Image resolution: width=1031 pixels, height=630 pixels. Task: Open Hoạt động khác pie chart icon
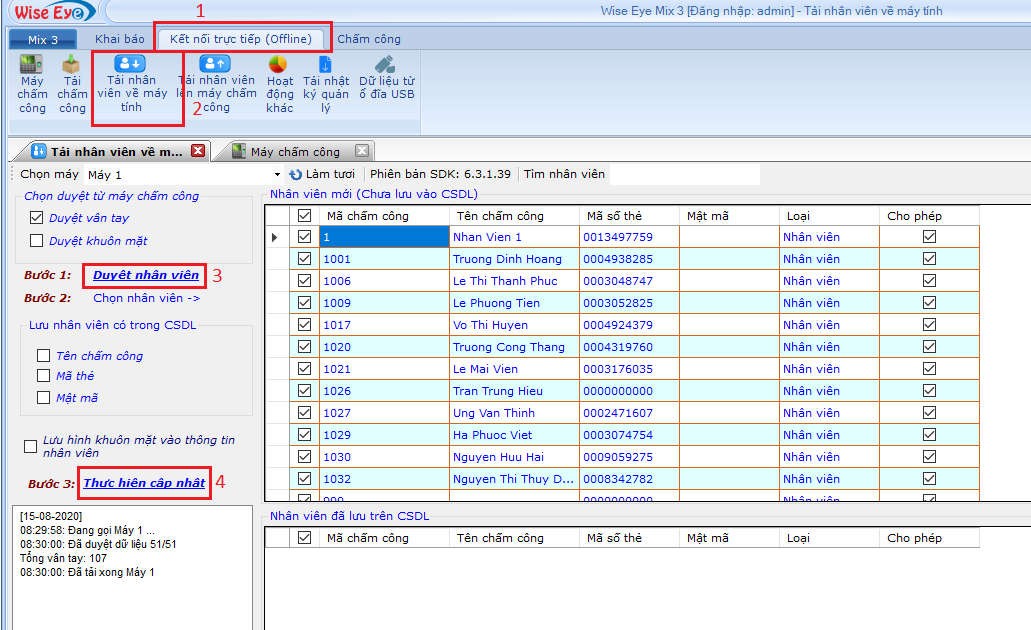278,65
